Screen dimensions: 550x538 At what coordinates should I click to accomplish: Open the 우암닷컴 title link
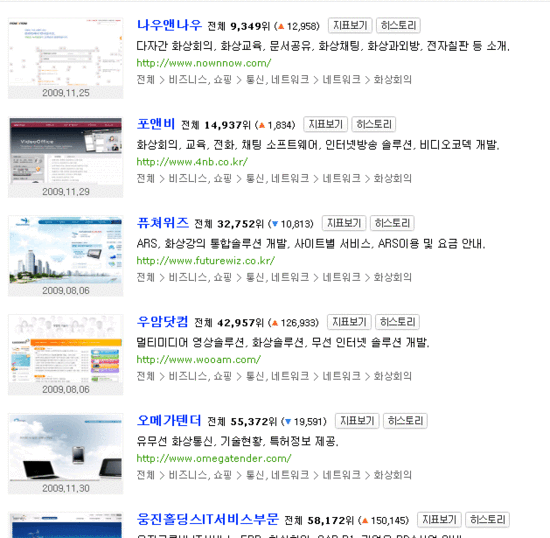pyautogui.click(x=162, y=322)
